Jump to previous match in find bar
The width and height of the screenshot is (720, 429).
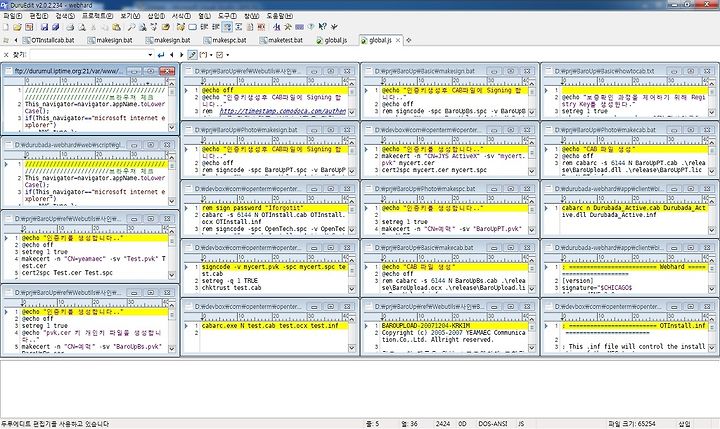click(171, 55)
